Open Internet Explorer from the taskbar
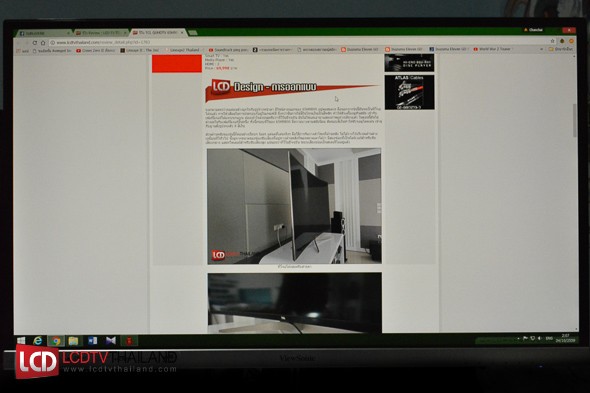Screen dimensions: 590x393 click(38, 341)
